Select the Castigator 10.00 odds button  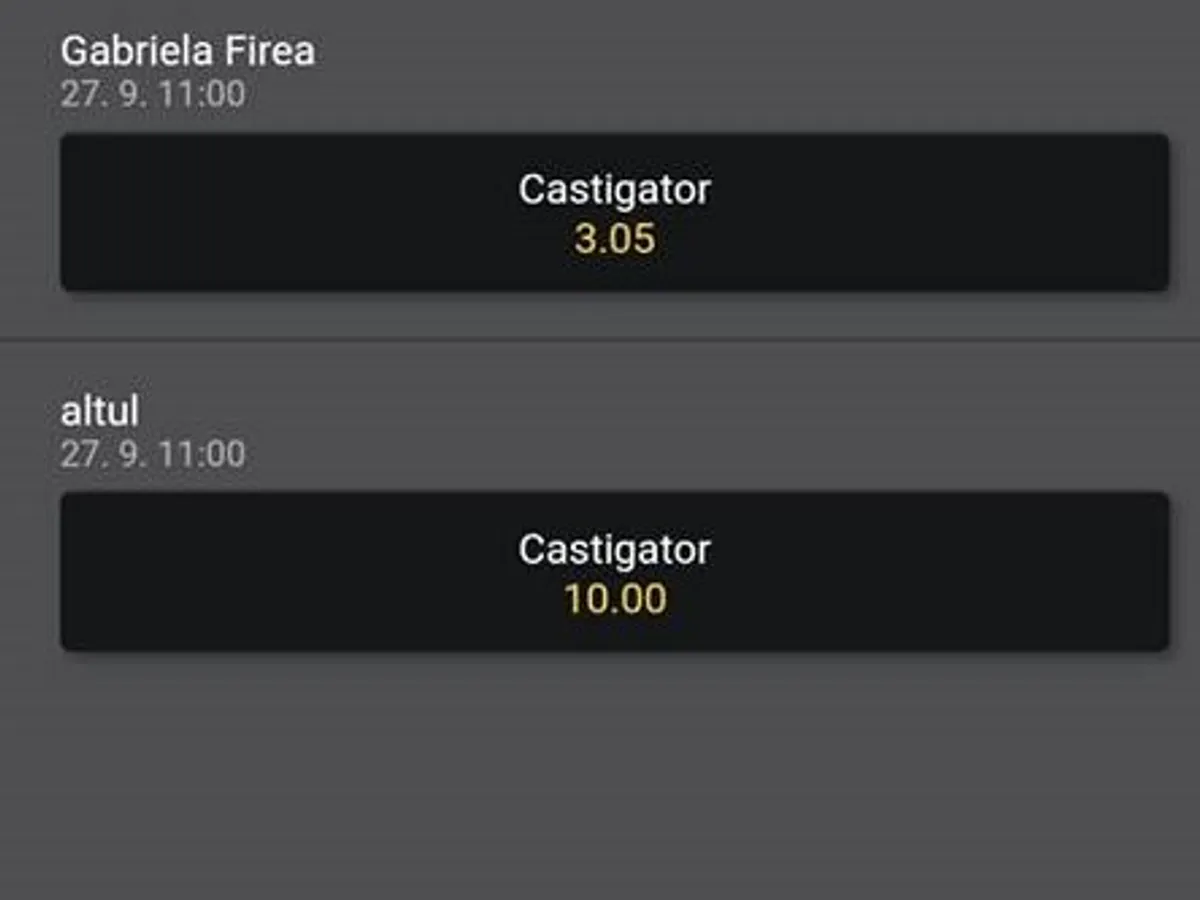(614, 572)
